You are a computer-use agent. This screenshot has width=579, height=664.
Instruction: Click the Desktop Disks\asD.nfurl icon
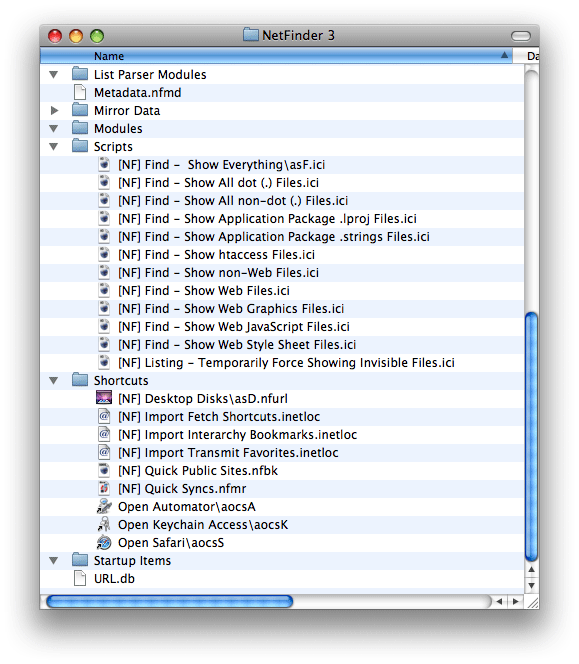click(x=104, y=398)
